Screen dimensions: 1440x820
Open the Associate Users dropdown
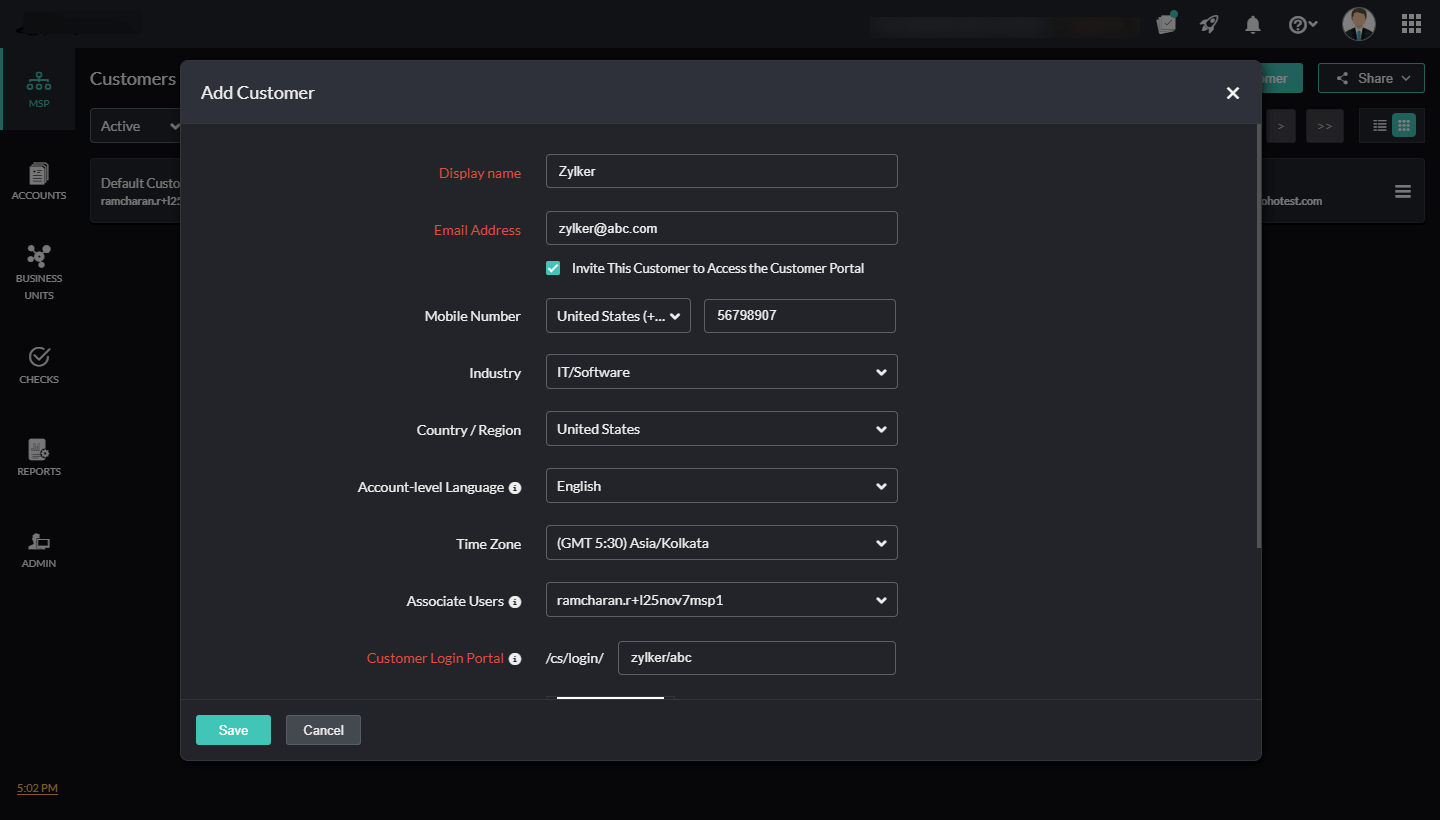(x=721, y=600)
